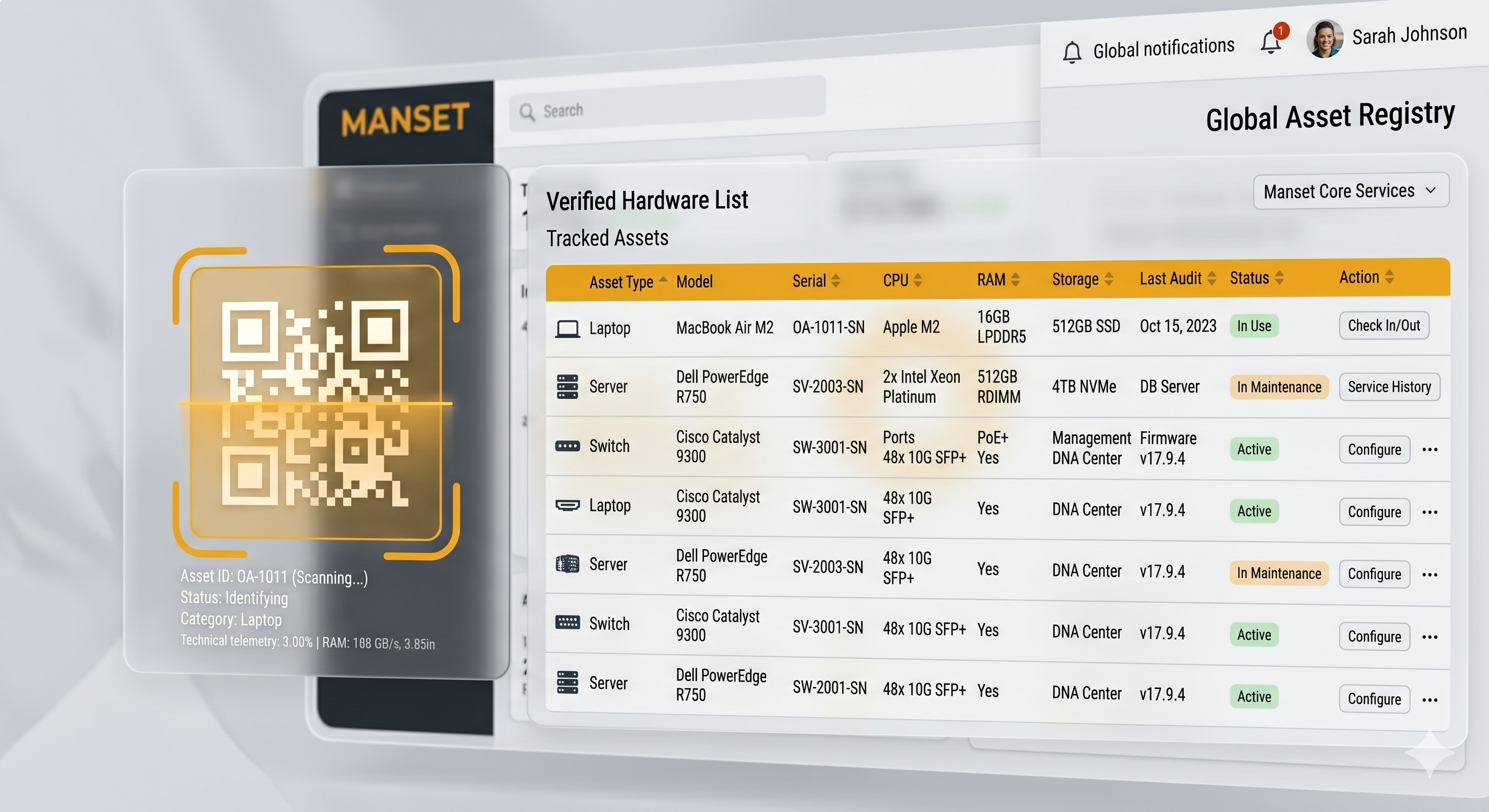Click the laptop icon in the MacBook Air M2 row

[x=567, y=329]
